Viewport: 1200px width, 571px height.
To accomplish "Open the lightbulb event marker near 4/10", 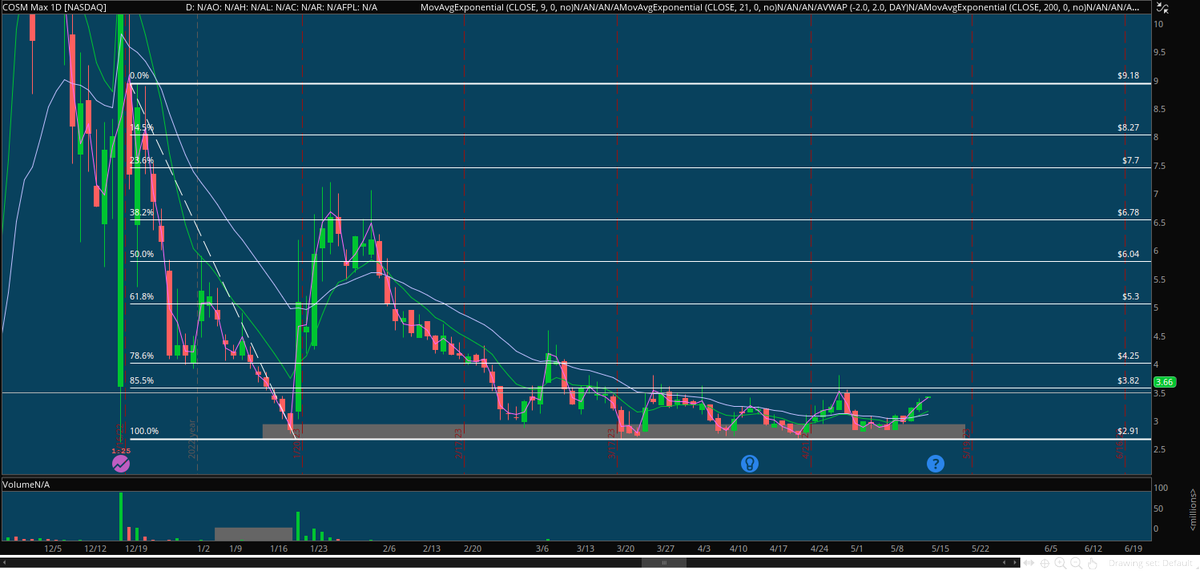I will click(x=748, y=463).
